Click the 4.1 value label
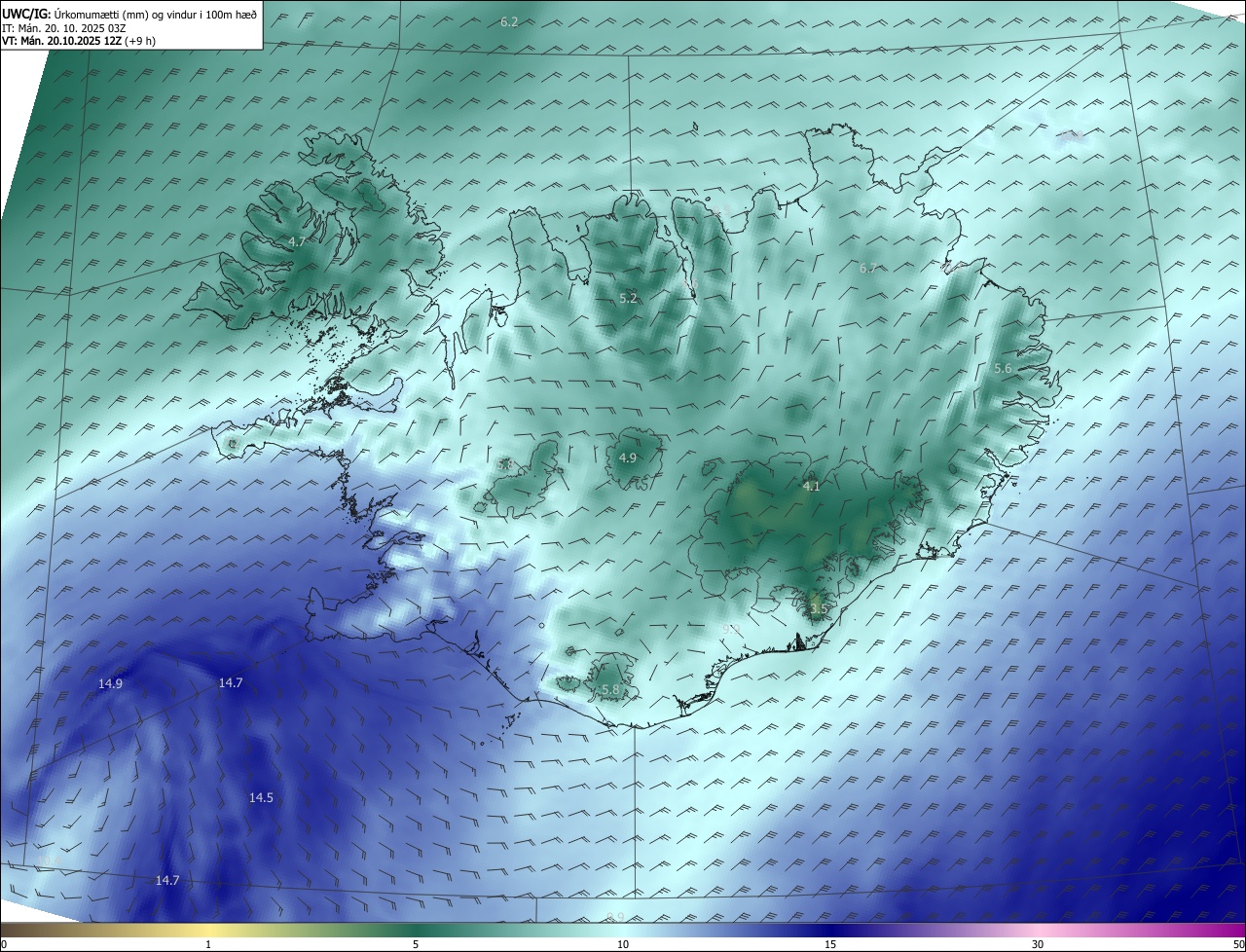 point(812,486)
